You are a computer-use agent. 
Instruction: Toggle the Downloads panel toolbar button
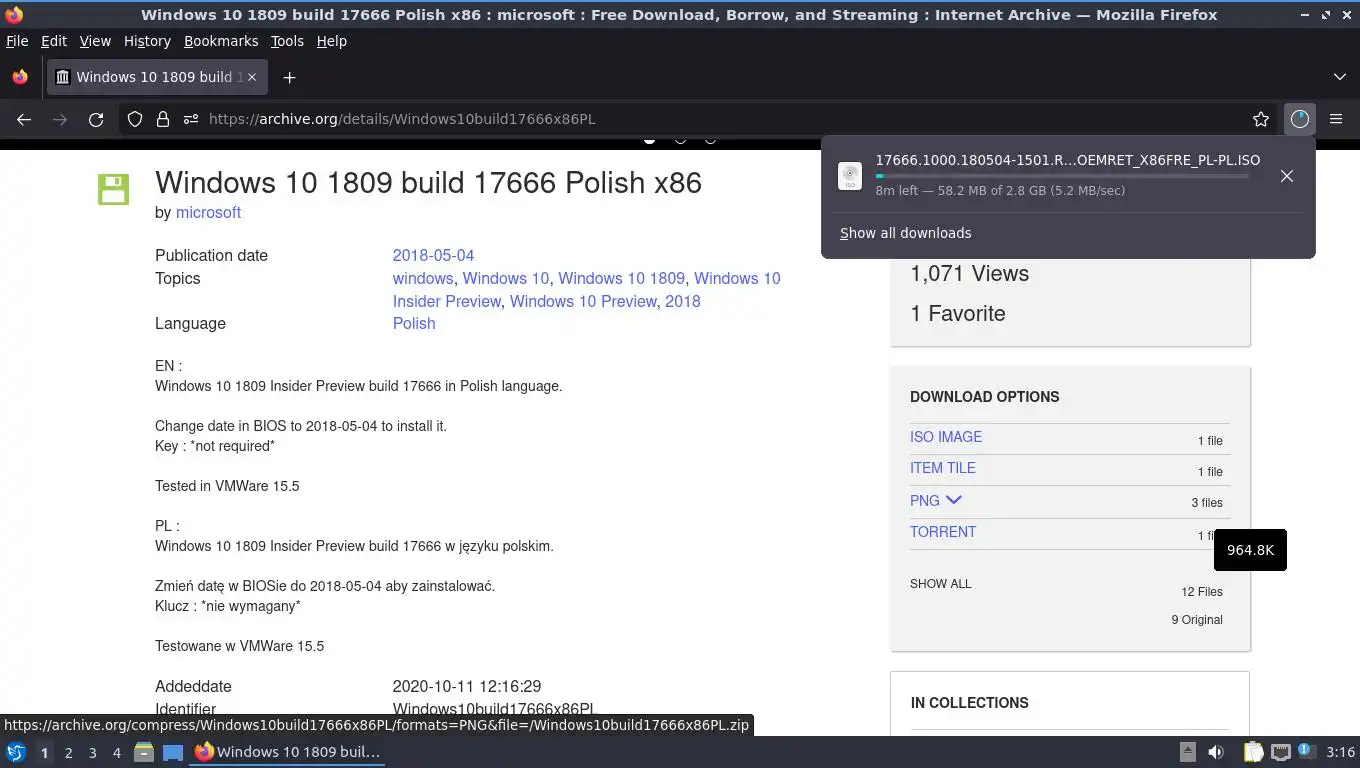[1299, 119]
